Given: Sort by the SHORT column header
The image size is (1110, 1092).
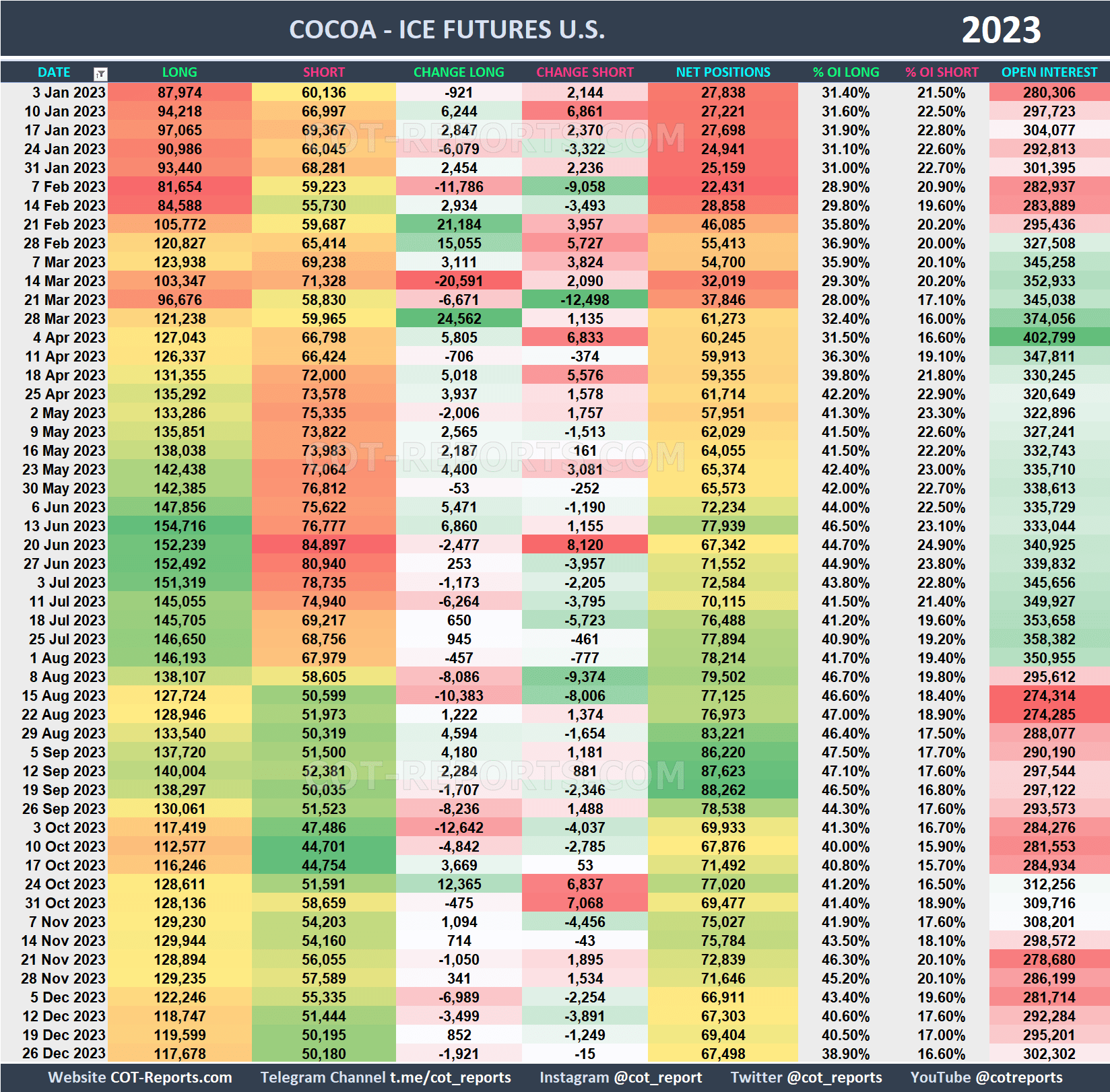Looking at the screenshot, I should pos(323,72).
